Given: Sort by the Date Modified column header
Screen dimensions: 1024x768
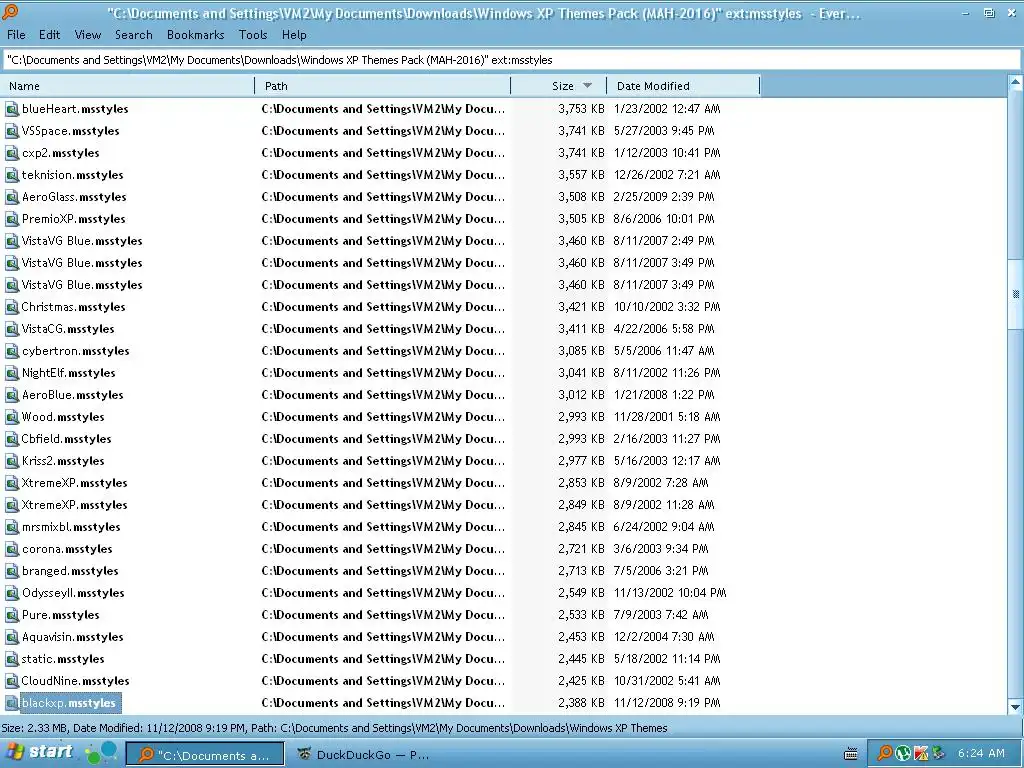Looking at the screenshot, I should coord(683,86).
